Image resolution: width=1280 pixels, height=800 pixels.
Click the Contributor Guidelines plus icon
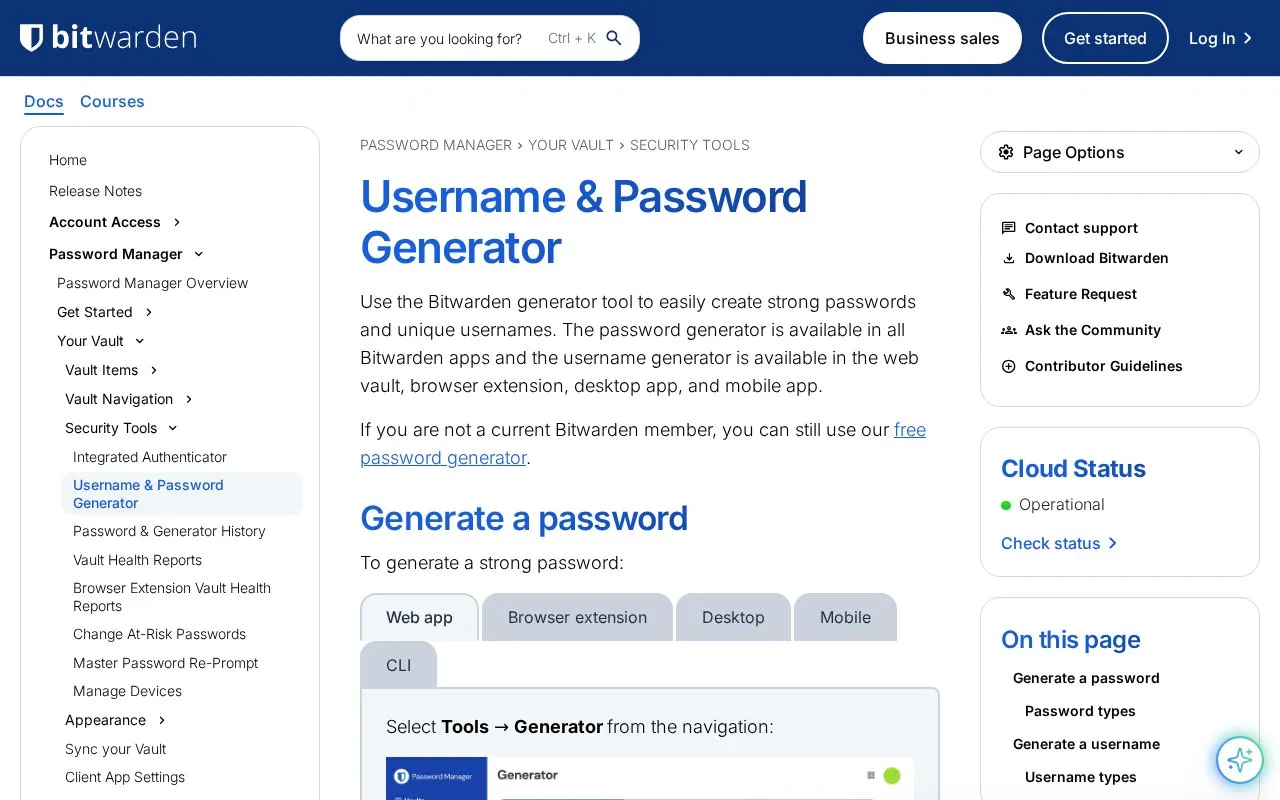[1009, 366]
